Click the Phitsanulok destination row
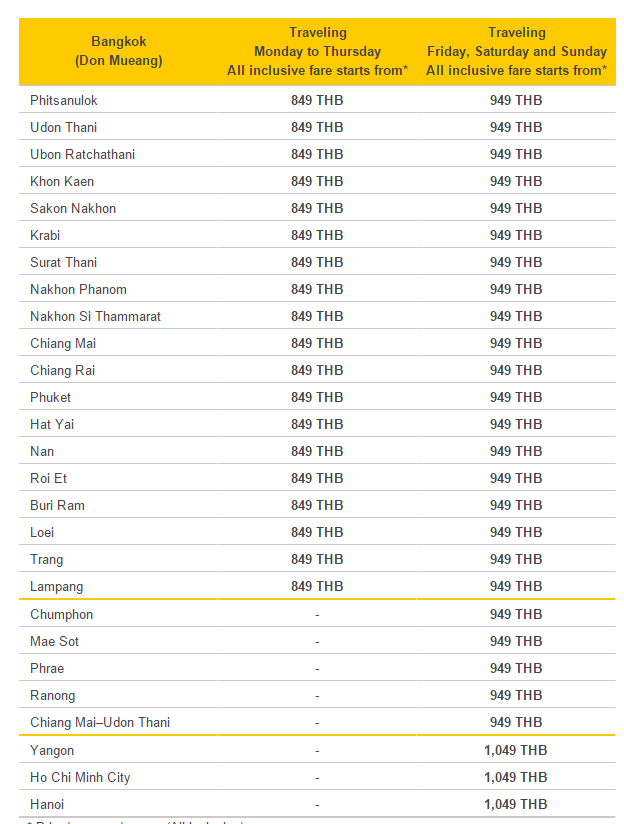624x824 pixels. 317,100
